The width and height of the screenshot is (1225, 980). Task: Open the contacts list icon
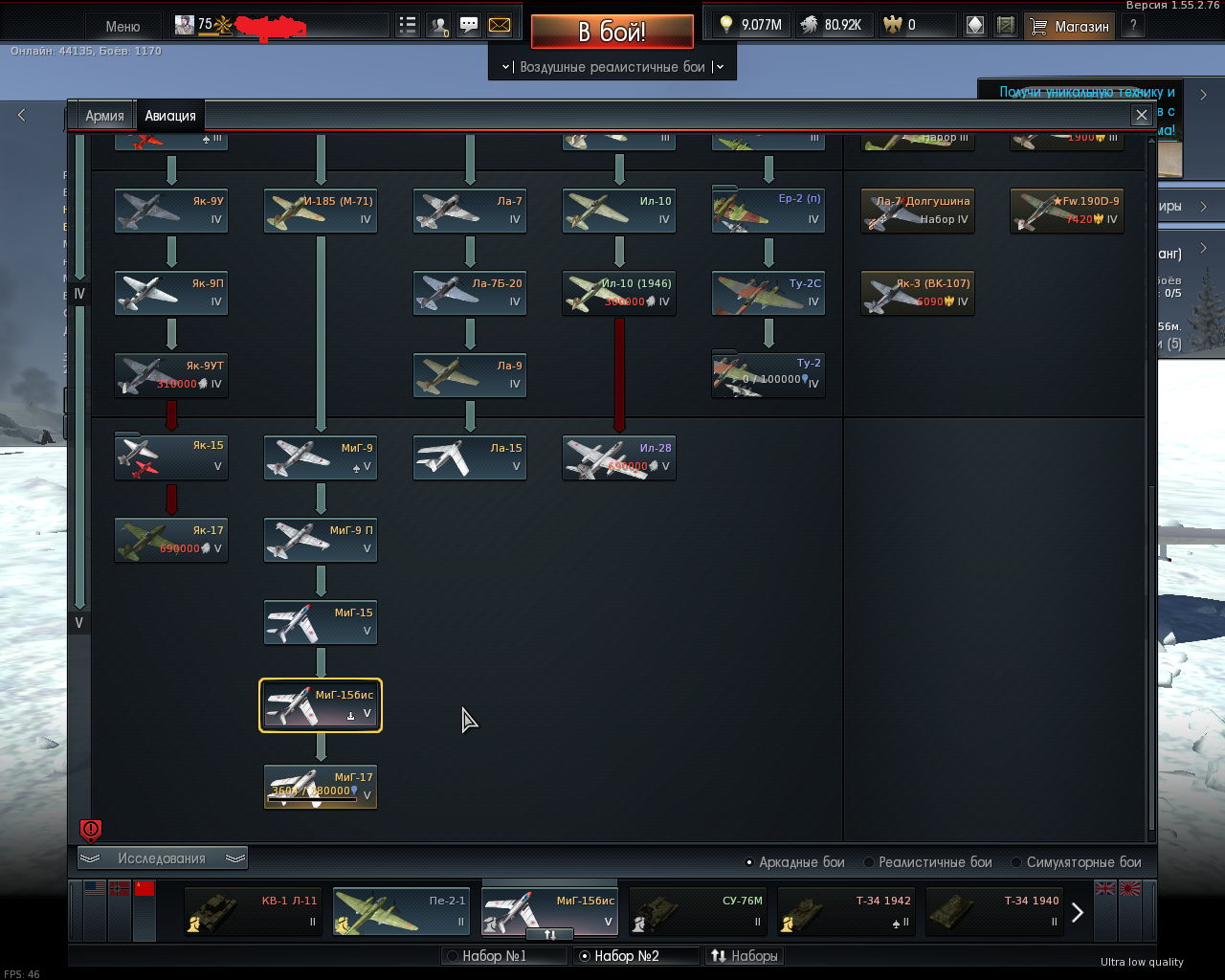coord(438,26)
